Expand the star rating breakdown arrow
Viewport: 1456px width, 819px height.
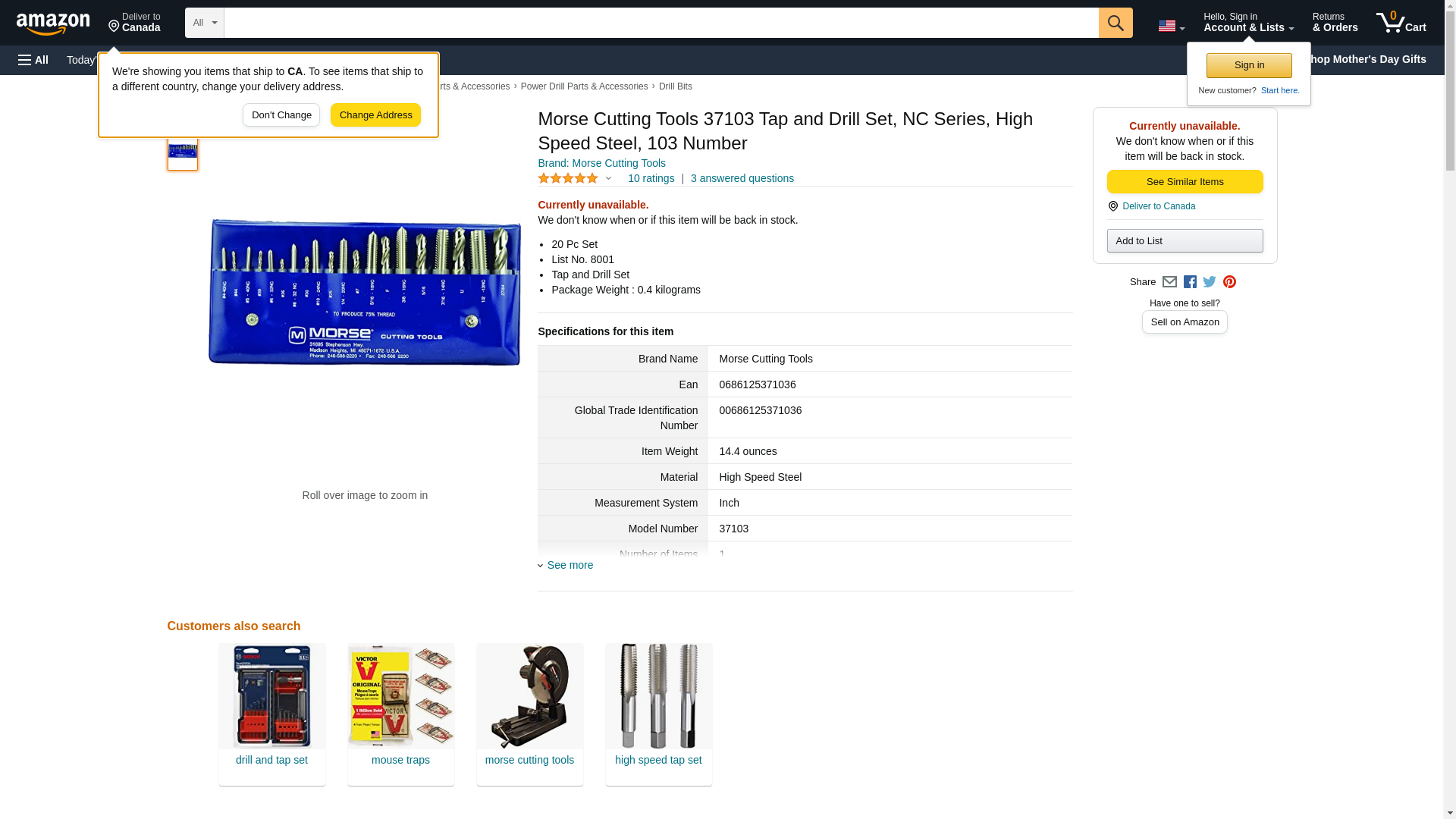[608, 179]
